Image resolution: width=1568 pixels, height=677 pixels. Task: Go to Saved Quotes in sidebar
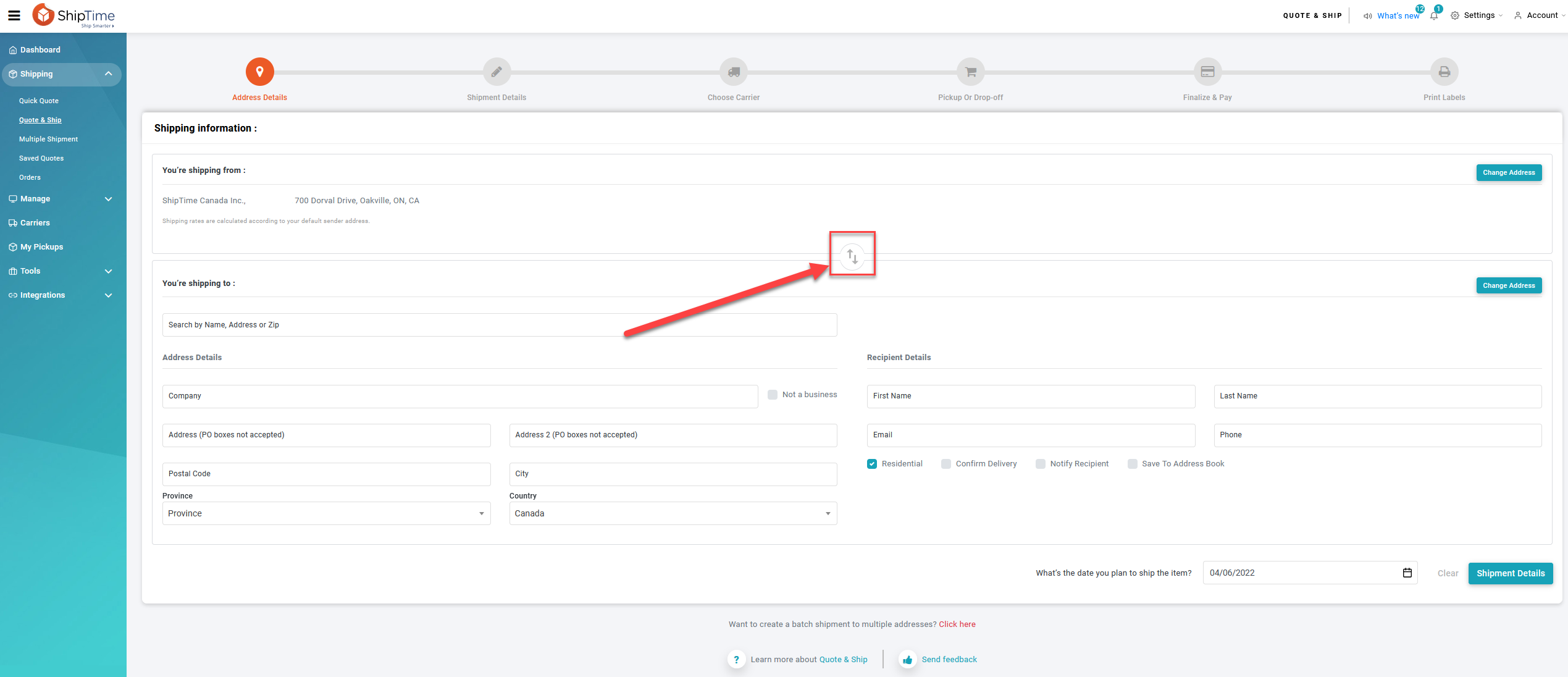pyautogui.click(x=41, y=158)
